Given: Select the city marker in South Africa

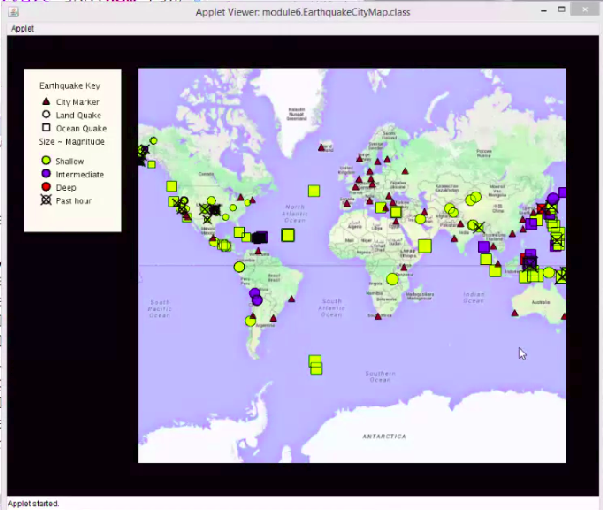Looking at the screenshot, I should coord(380,316).
